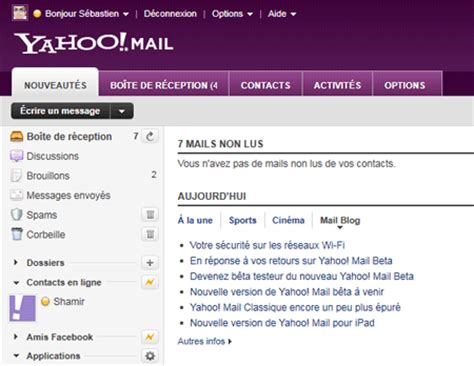Empty Spams folder using its trash icon
This screenshot has width=474, height=366.
pos(150,215)
